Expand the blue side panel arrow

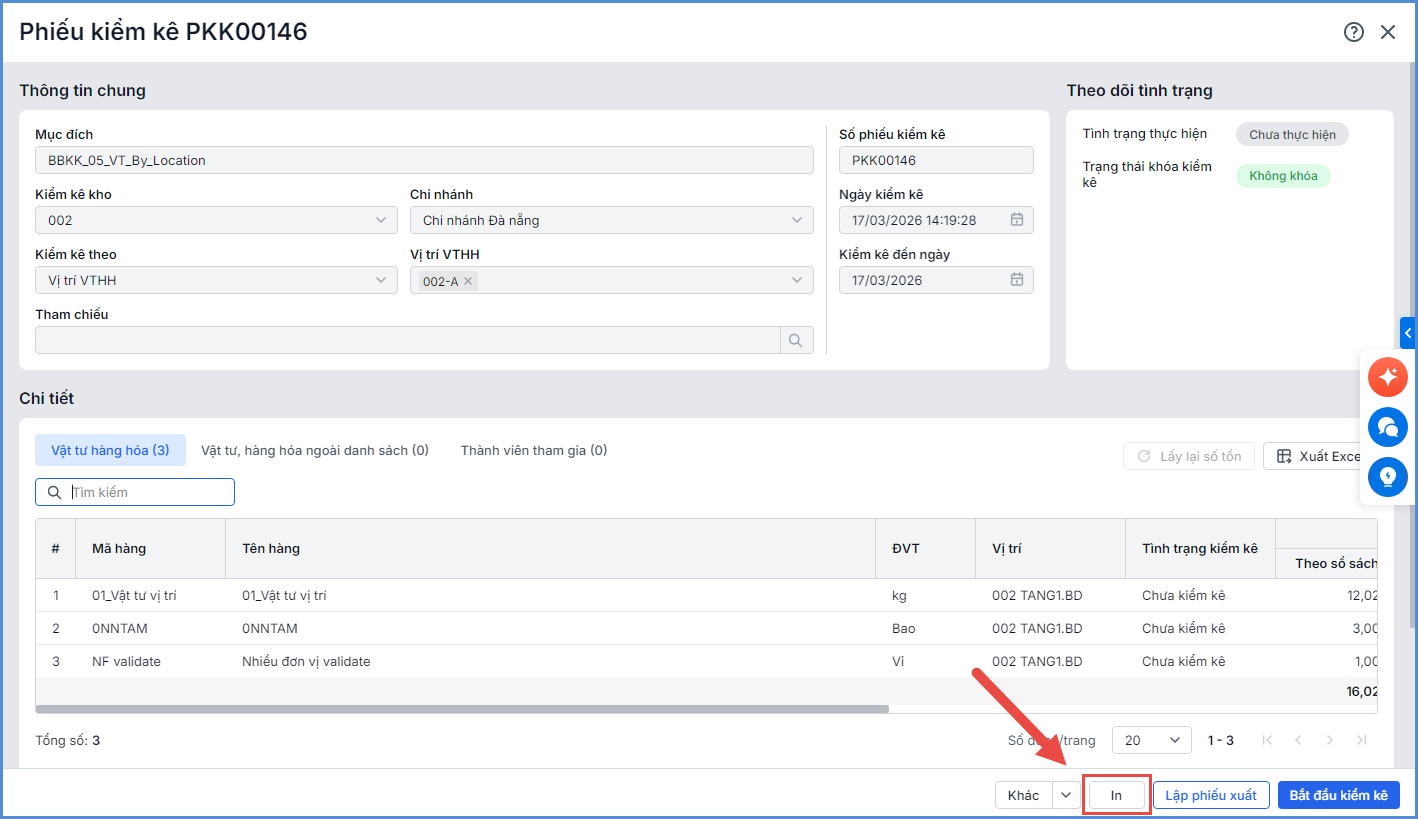point(1408,332)
